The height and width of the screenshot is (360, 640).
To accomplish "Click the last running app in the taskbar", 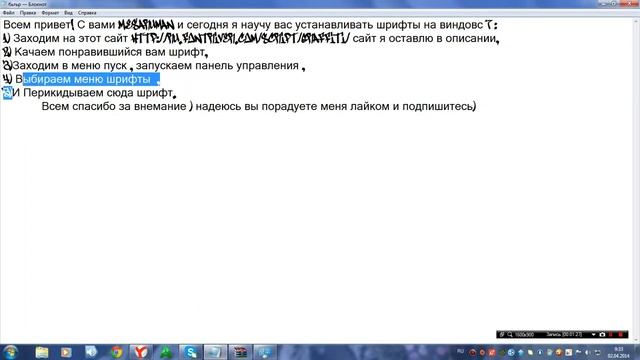I will point(265,352).
